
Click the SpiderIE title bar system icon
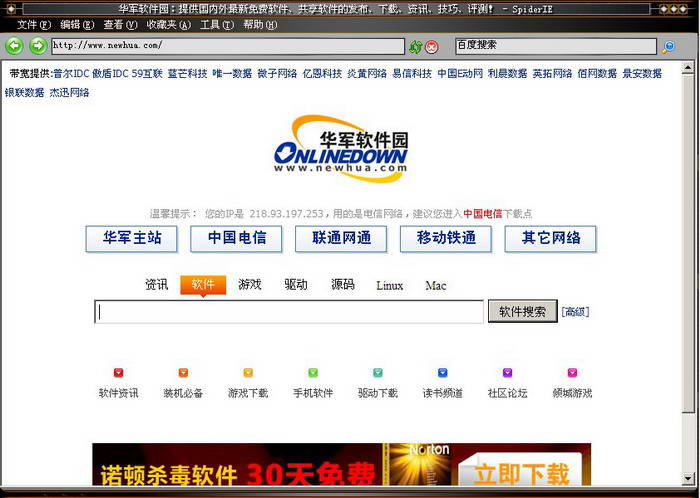tap(10, 8)
